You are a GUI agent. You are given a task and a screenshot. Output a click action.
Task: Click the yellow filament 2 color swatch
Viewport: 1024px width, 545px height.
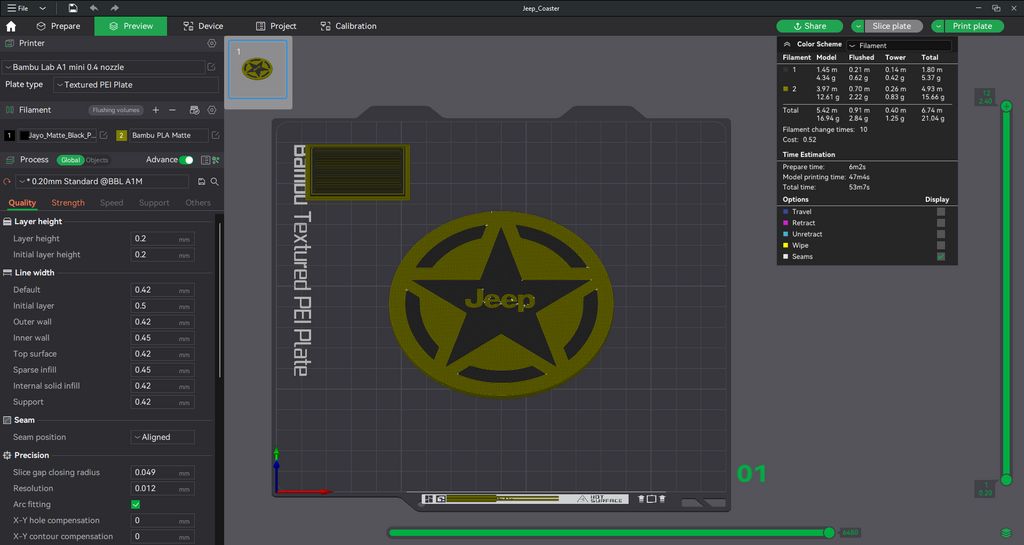click(121, 135)
